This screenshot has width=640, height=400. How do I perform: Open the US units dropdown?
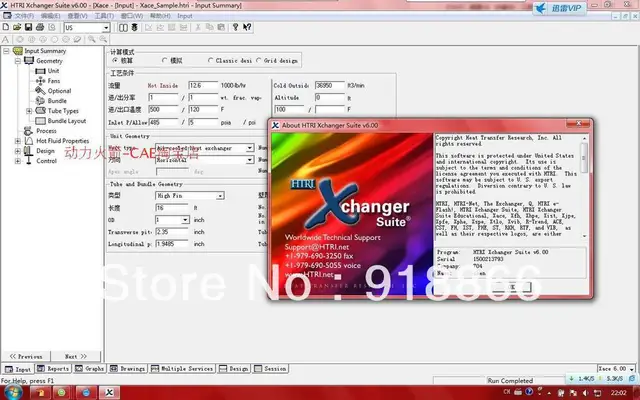coord(106,28)
